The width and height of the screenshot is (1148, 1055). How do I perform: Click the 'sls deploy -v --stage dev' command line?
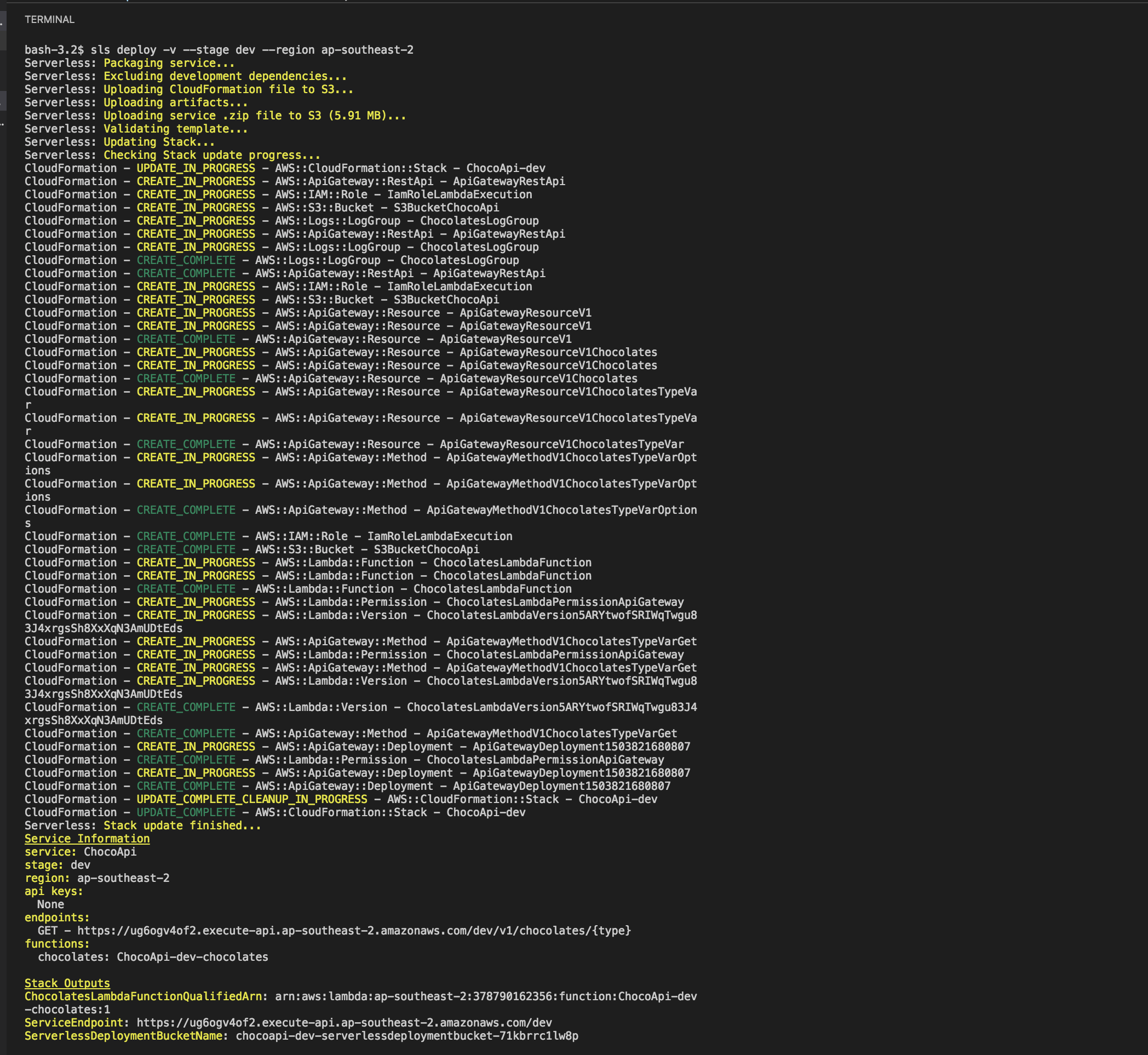(219, 50)
